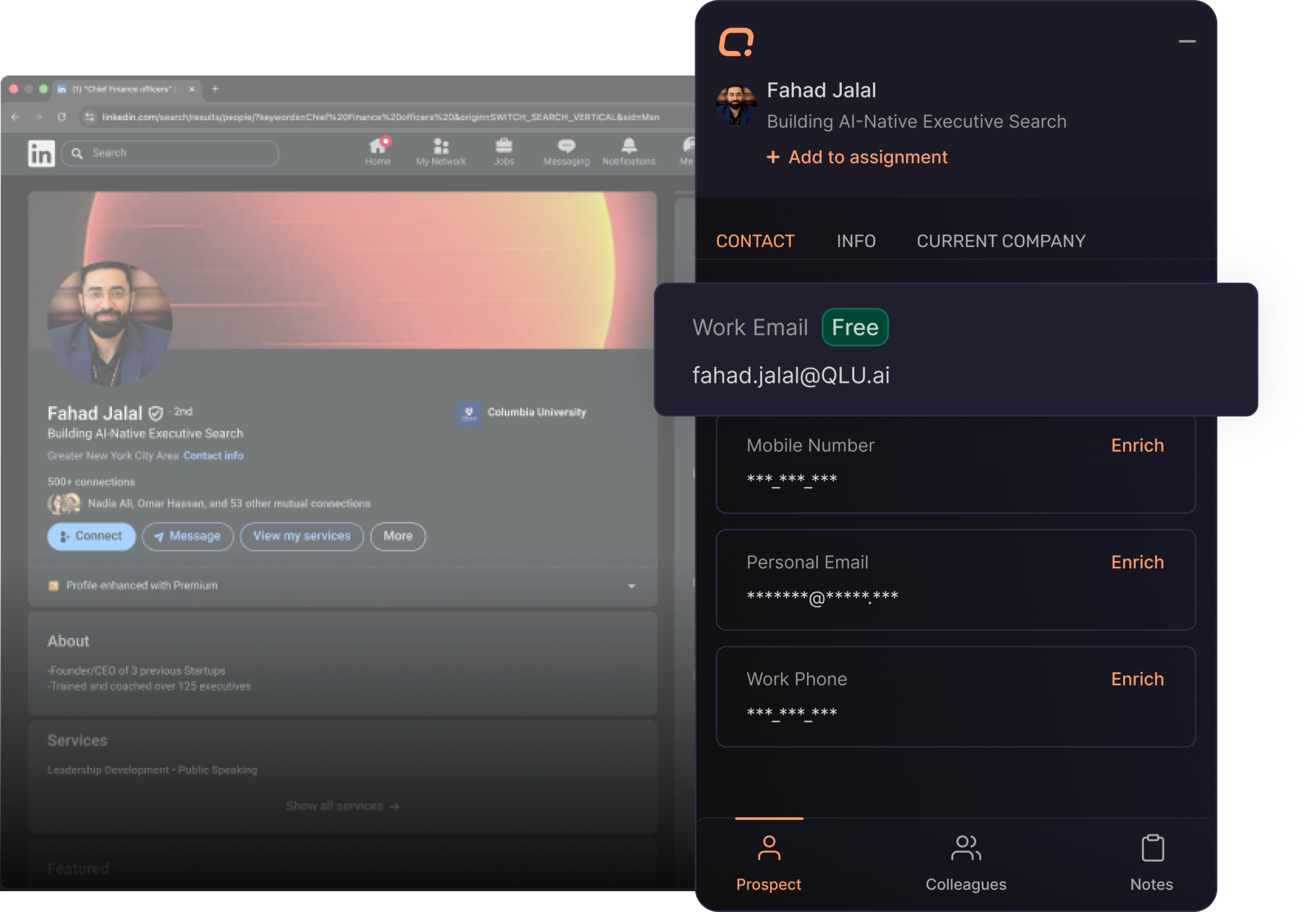Screen dimensions: 1316x912
Task: Open the Colleagues icon in the bottom bar
Action: (966, 848)
